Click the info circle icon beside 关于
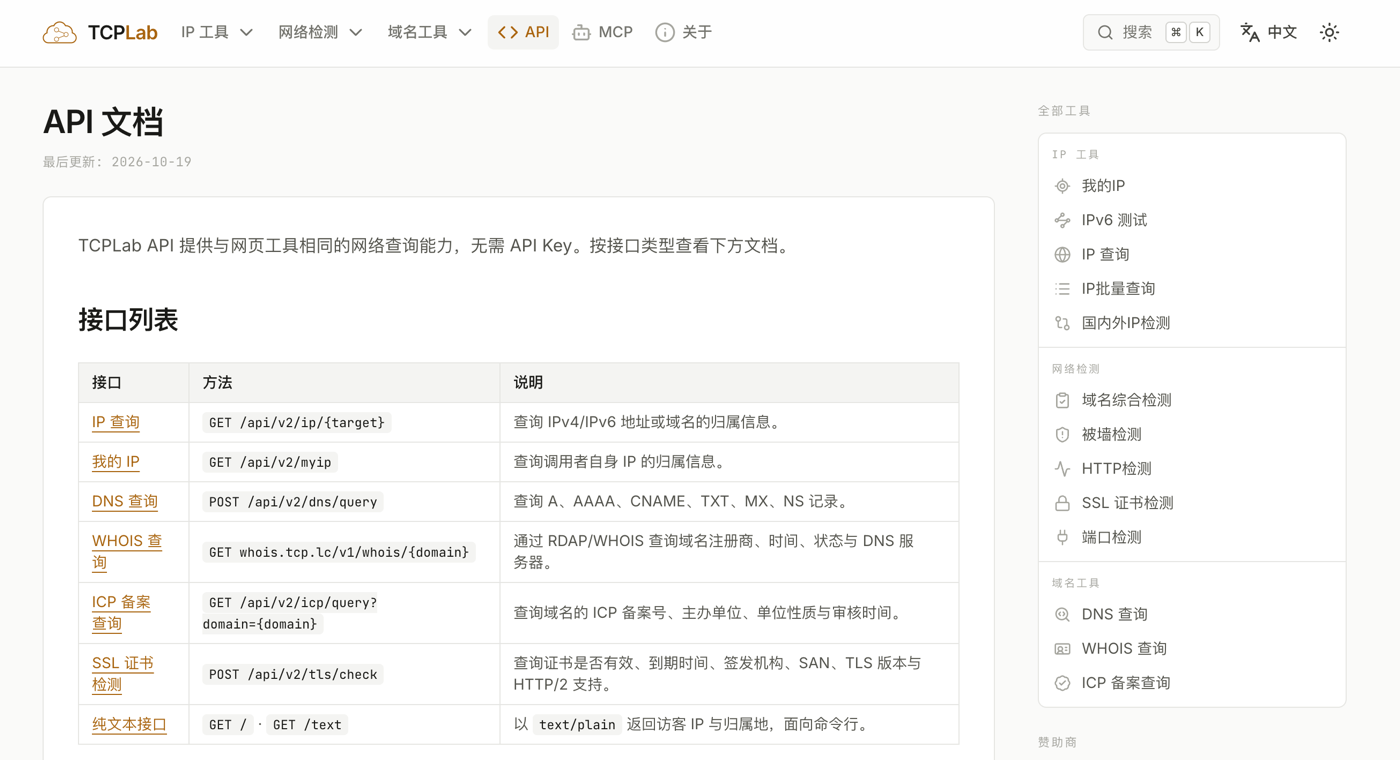The width and height of the screenshot is (1400, 760). click(665, 33)
